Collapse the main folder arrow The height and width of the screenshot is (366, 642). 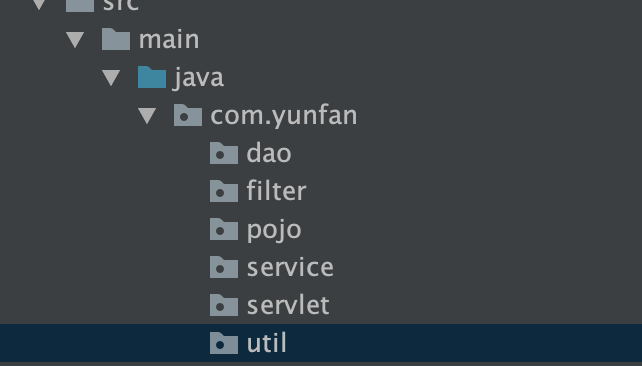coord(75,40)
